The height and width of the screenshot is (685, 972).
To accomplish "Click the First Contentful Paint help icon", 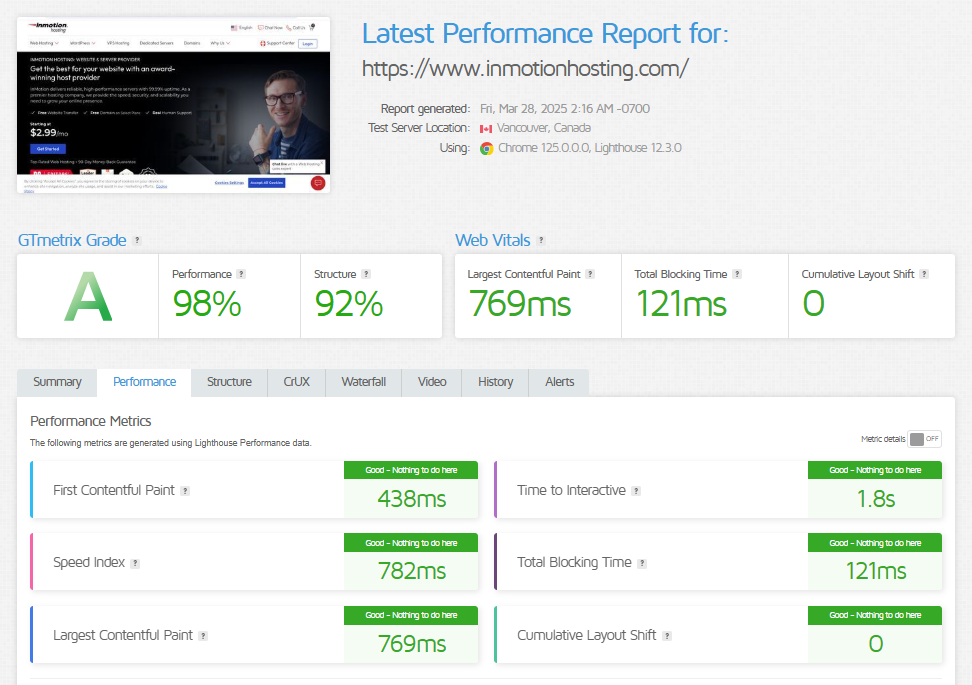I will 185,491.
